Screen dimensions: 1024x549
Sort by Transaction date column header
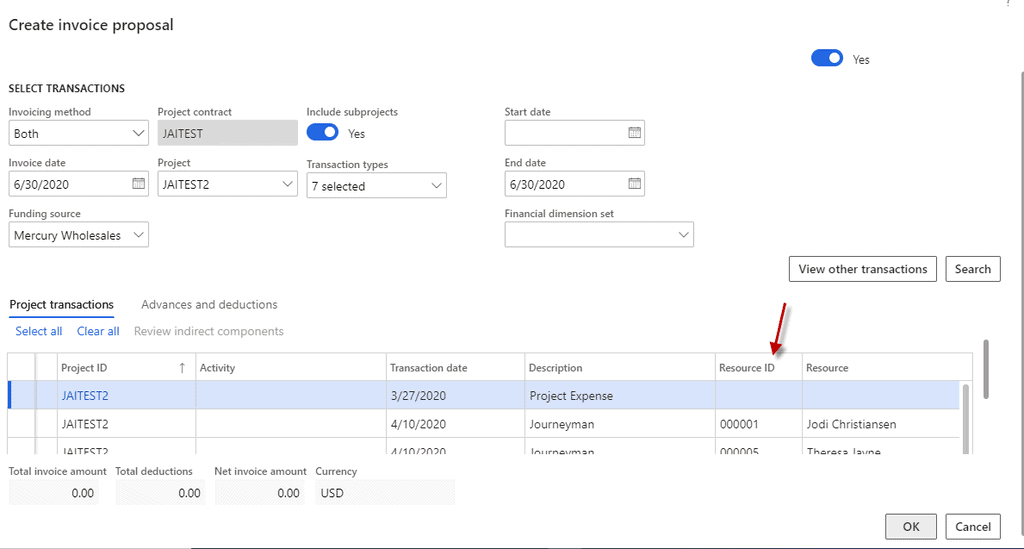(455, 368)
